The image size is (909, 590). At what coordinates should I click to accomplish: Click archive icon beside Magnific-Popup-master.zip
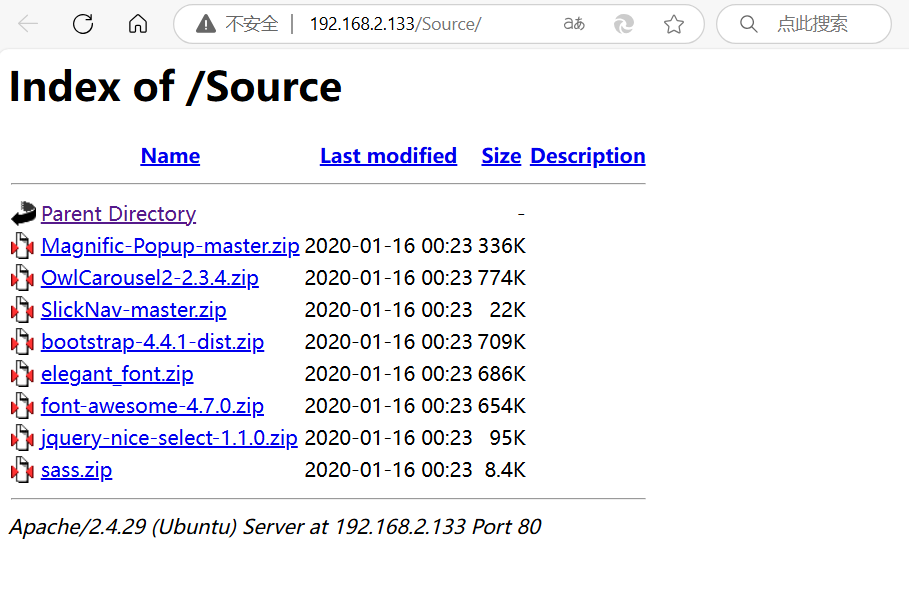pos(23,246)
